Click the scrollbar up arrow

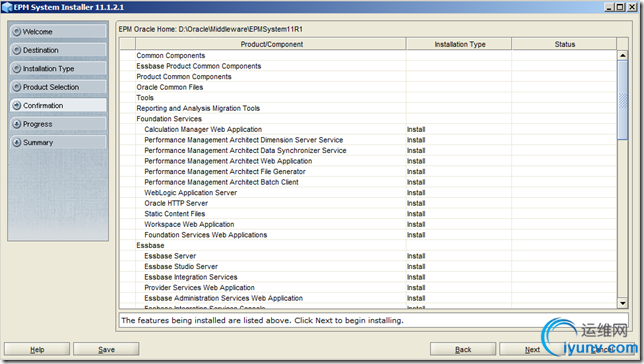click(x=623, y=55)
